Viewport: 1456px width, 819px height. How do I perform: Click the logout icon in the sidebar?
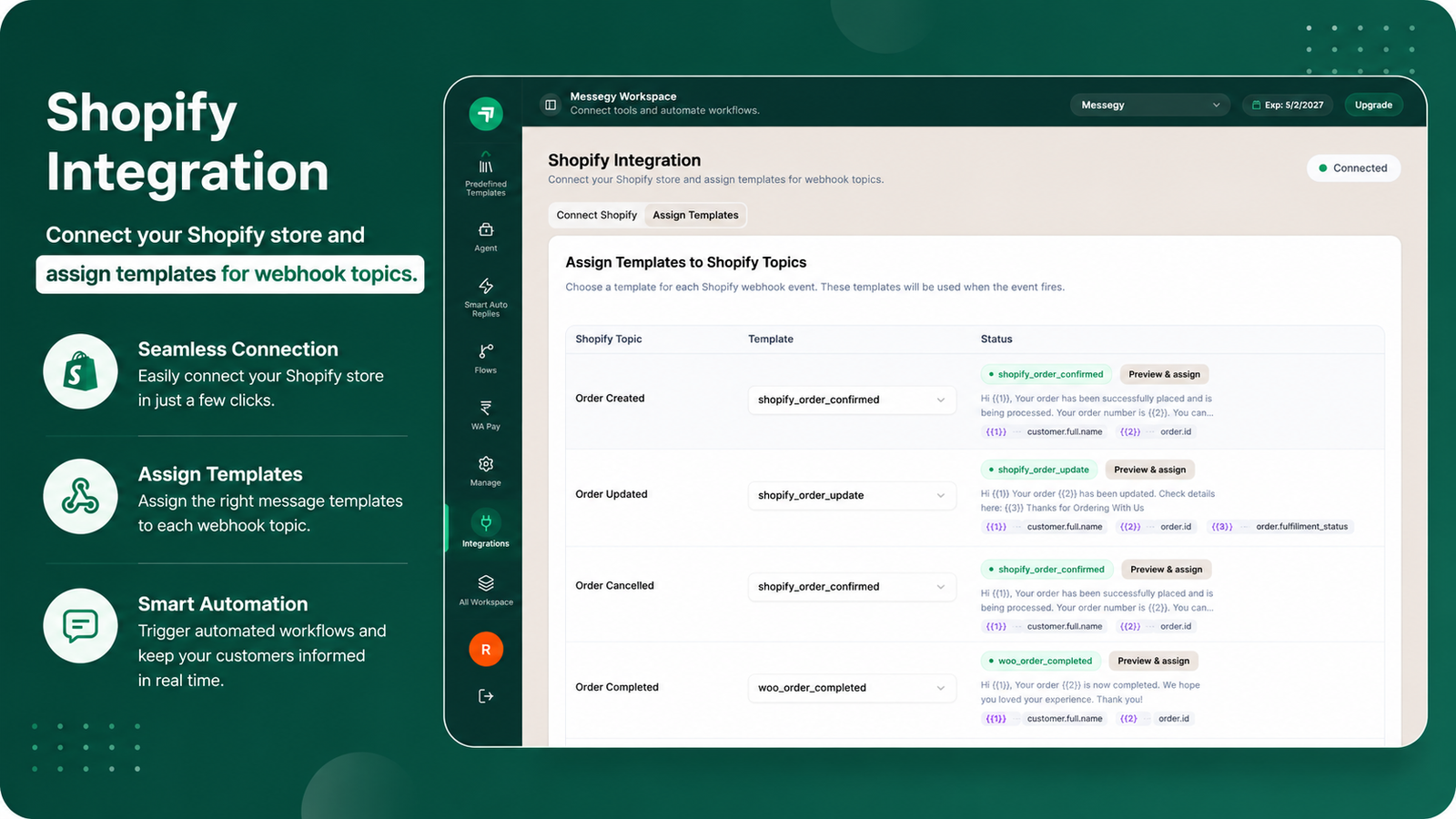(486, 696)
